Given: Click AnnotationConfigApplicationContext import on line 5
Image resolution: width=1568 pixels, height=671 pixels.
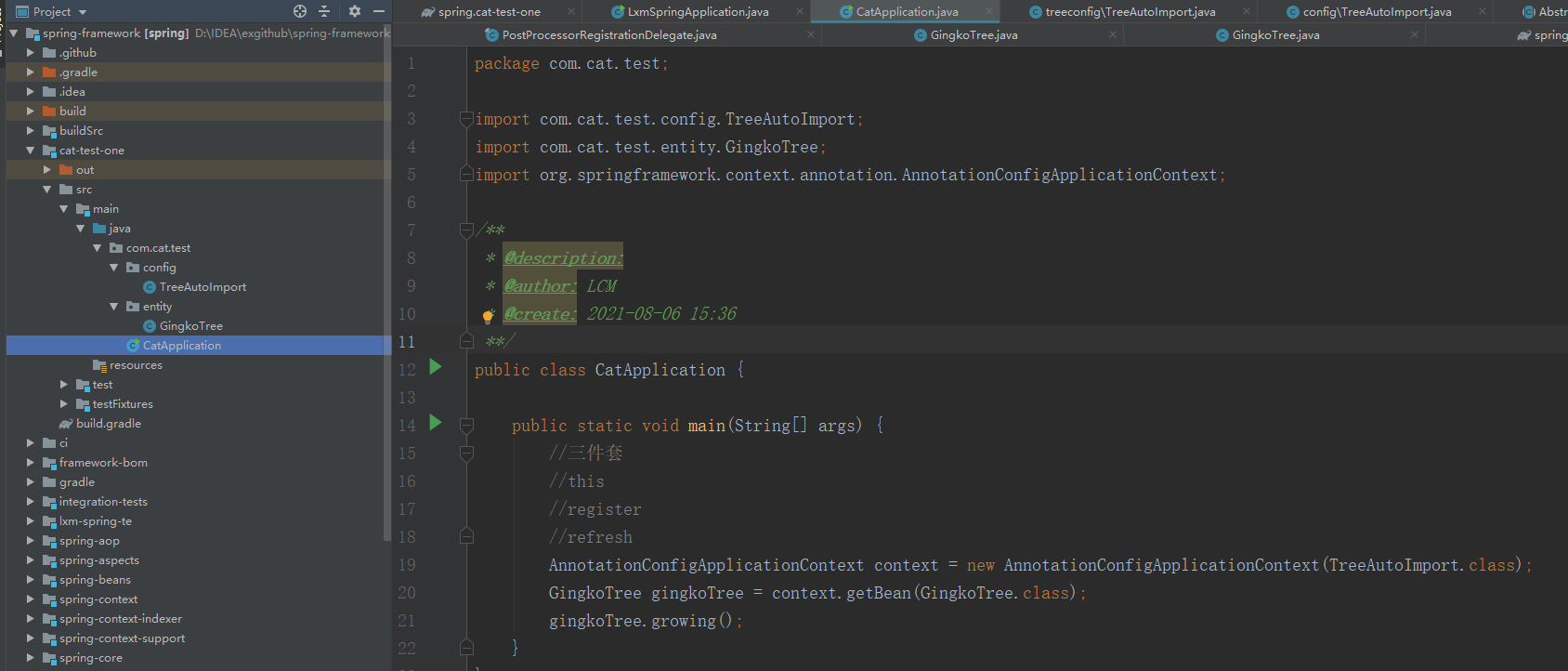Looking at the screenshot, I should click(x=1059, y=175).
